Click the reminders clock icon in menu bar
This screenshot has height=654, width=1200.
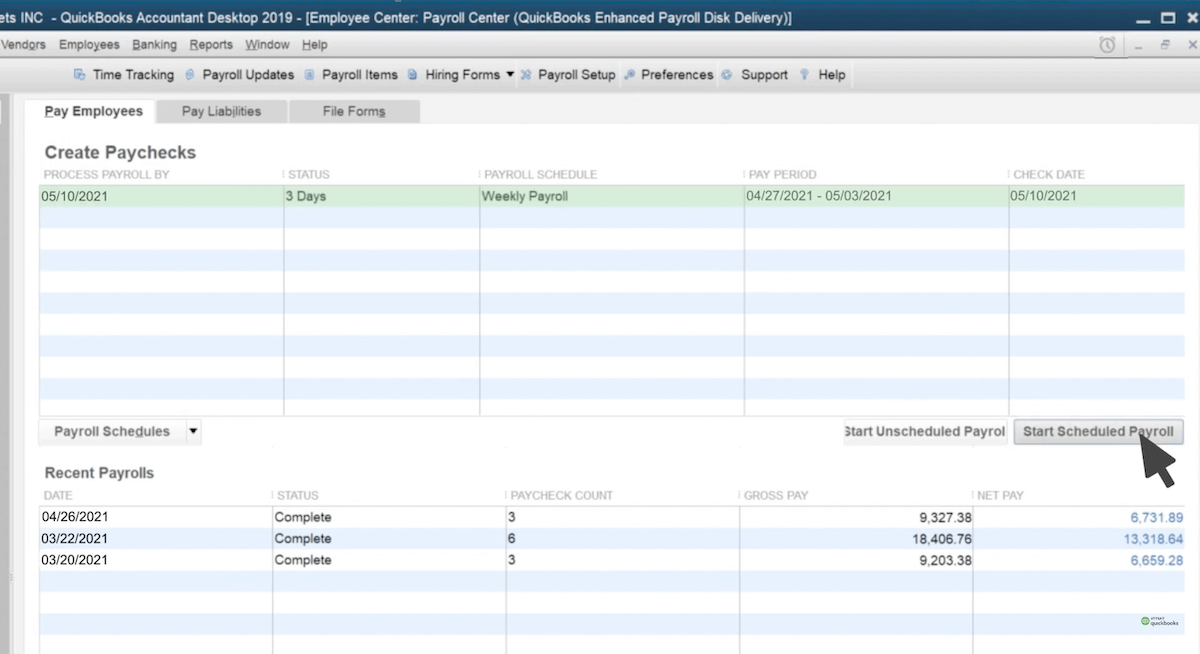click(1107, 45)
